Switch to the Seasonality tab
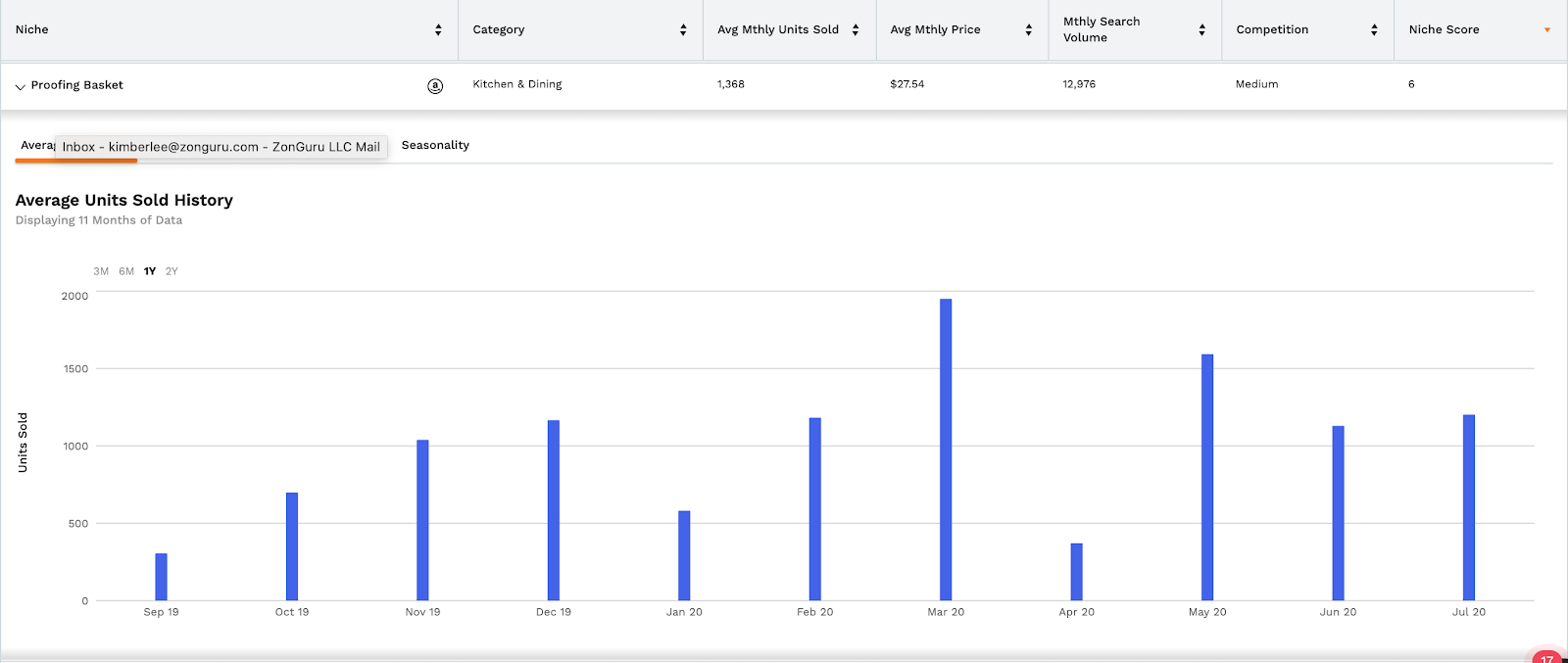 point(435,145)
